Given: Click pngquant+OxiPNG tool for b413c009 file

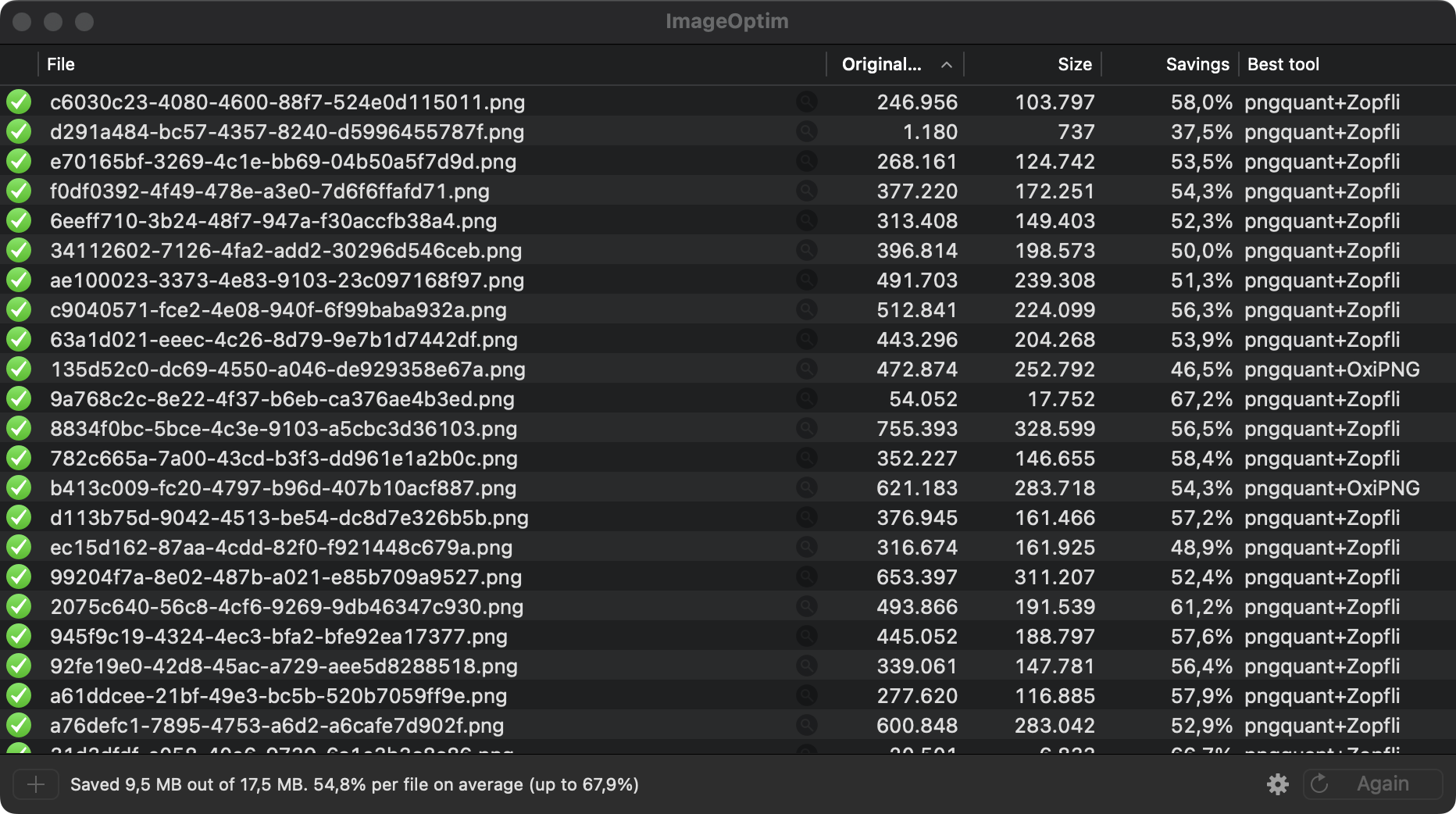Looking at the screenshot, I should click(1332, 488).
